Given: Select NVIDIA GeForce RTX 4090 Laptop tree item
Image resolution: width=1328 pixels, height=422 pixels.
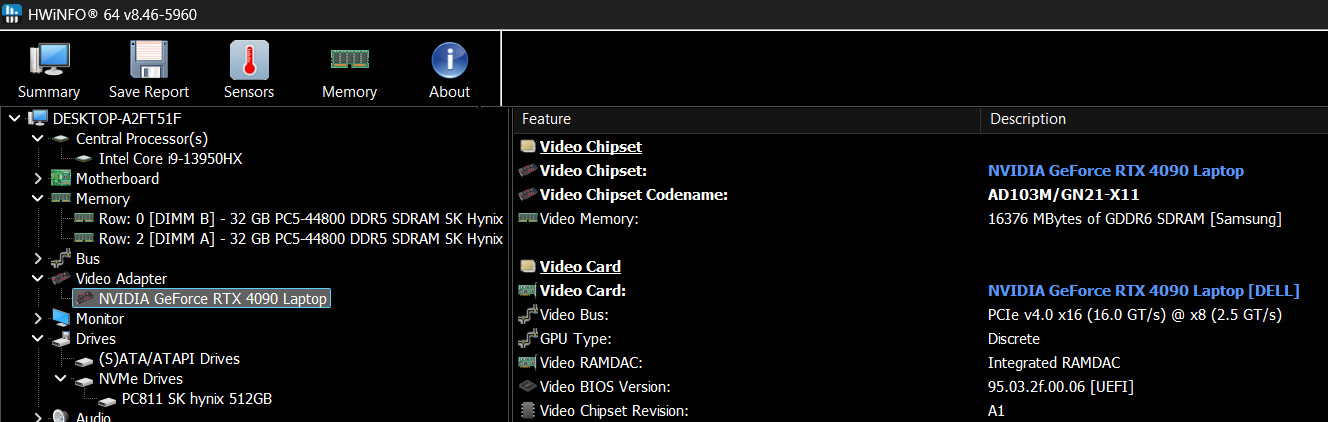Looking at the screenshot, I should click(213, 299).
